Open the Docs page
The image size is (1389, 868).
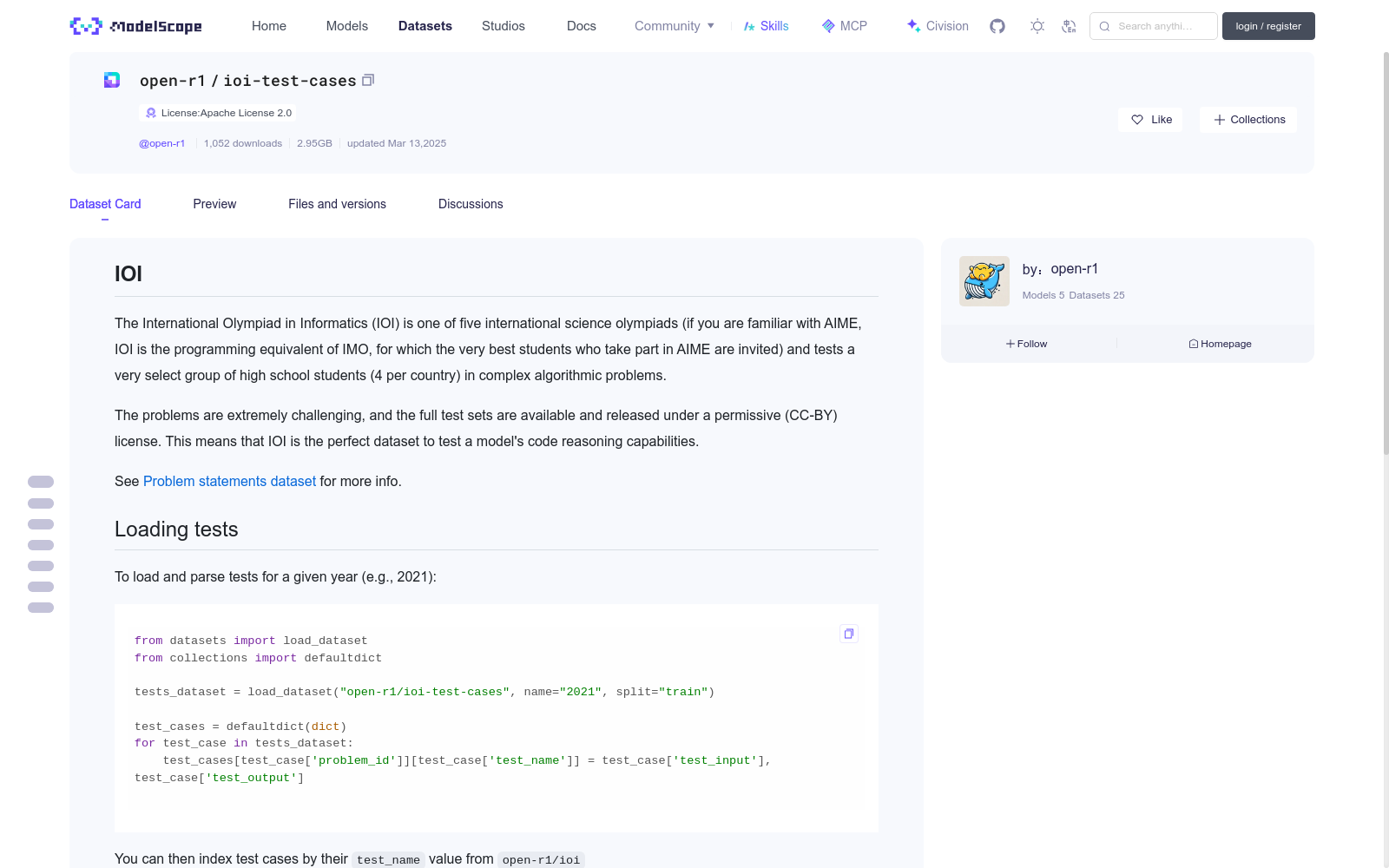(582, 26)
